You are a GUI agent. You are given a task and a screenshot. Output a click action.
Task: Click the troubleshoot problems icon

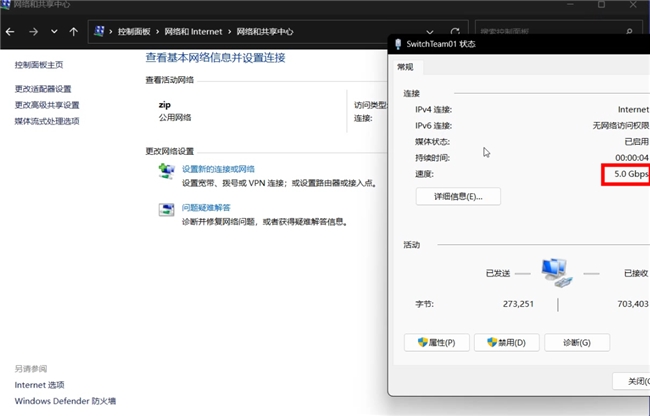167,210
